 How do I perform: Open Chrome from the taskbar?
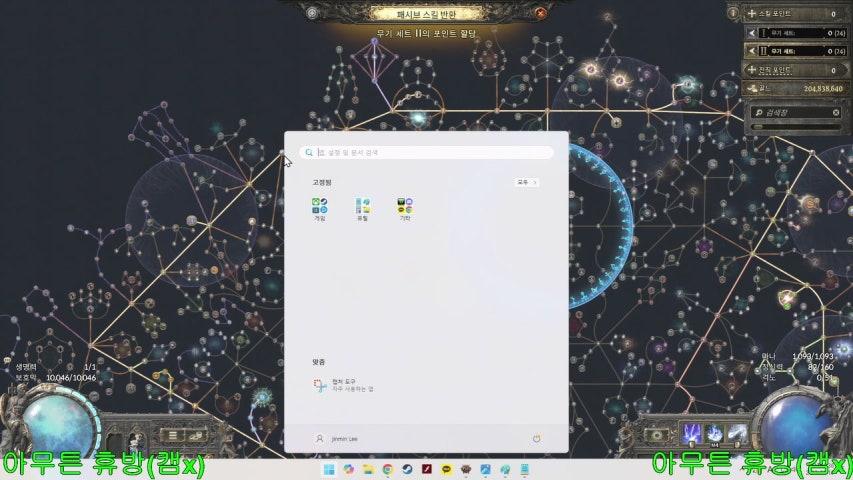387,469
